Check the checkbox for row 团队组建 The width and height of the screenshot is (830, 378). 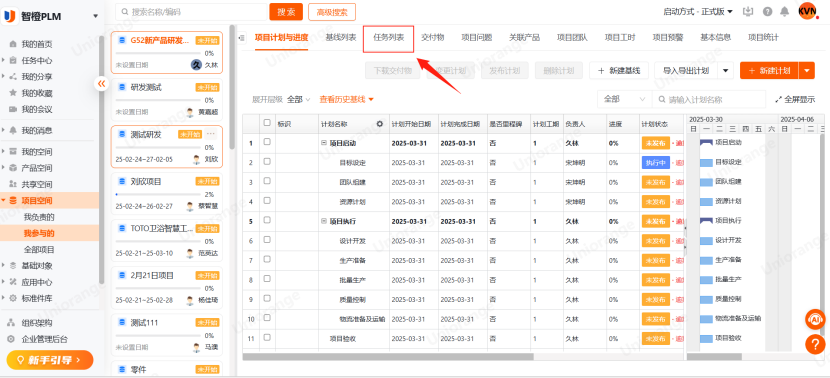(x=267, y=181)
